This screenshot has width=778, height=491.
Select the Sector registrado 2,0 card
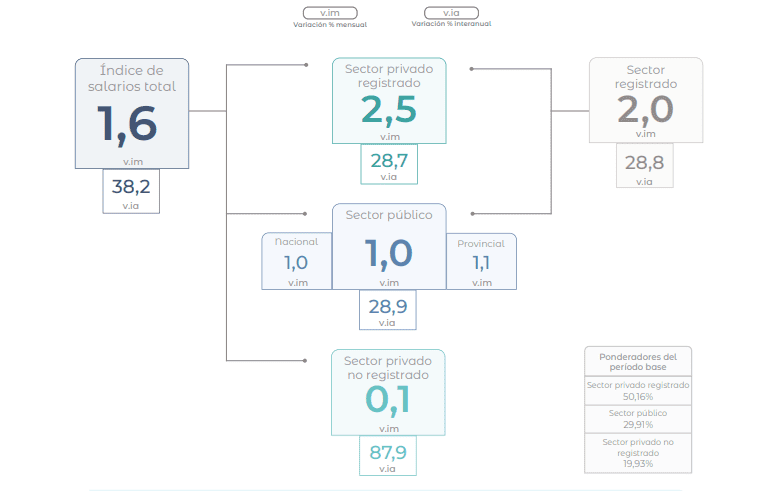pos(645,100)
